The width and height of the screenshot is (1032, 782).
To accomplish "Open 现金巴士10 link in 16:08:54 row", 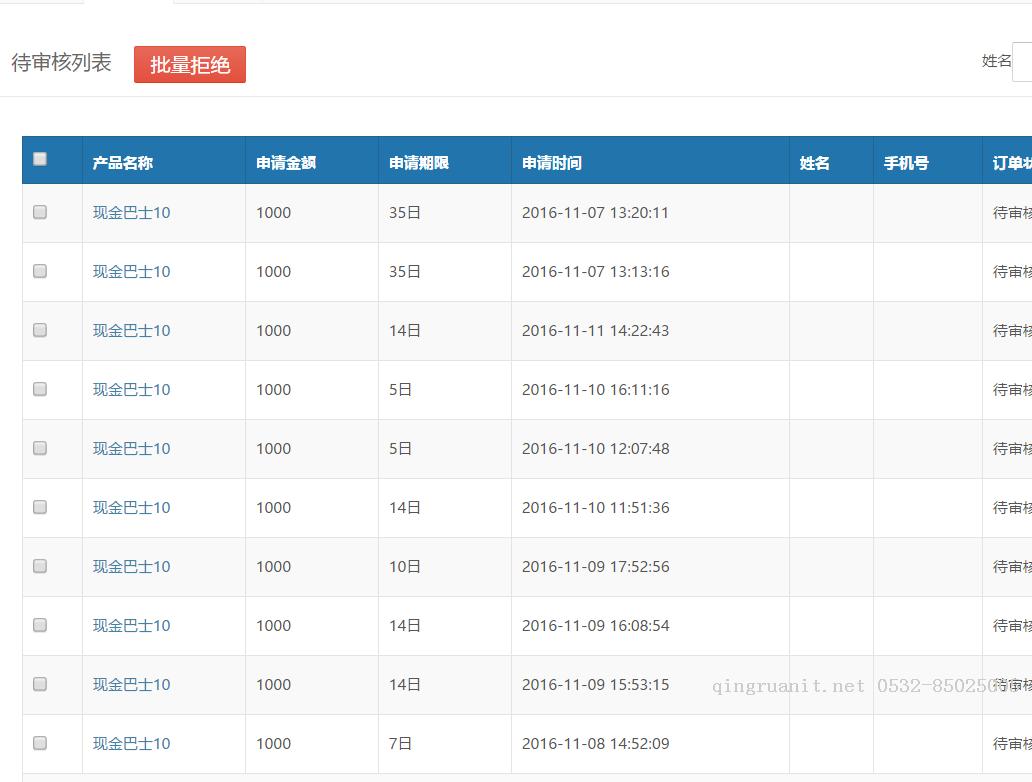I will coord(132,625).
